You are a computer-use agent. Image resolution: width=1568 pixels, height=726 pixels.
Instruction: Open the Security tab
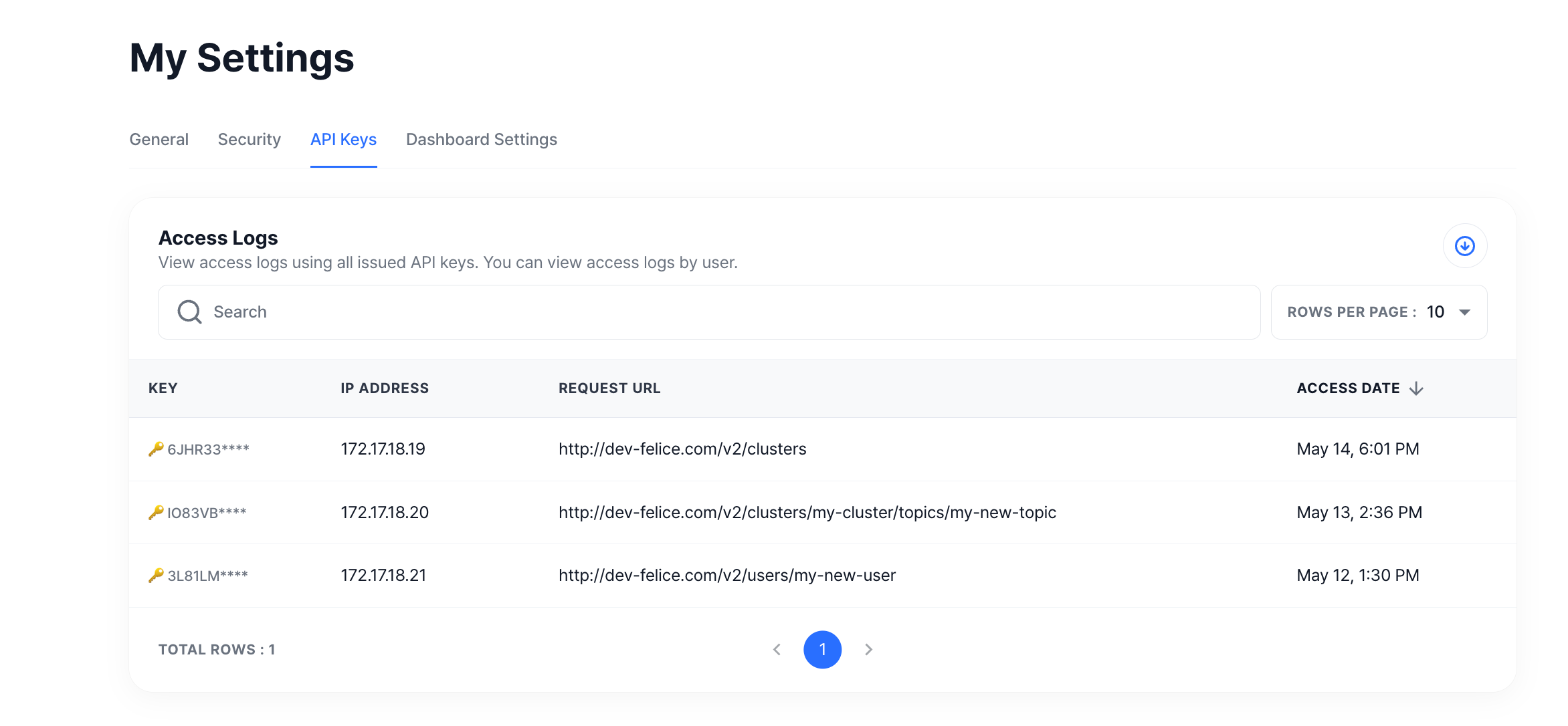tap(249, 139)
